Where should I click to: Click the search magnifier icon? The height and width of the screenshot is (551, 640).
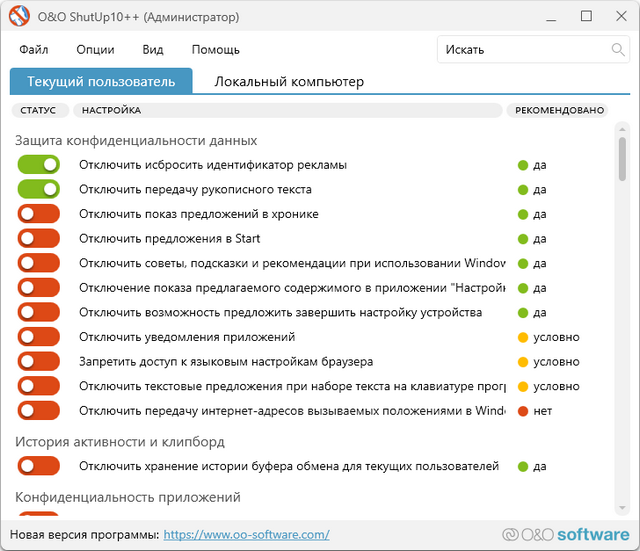618,49
